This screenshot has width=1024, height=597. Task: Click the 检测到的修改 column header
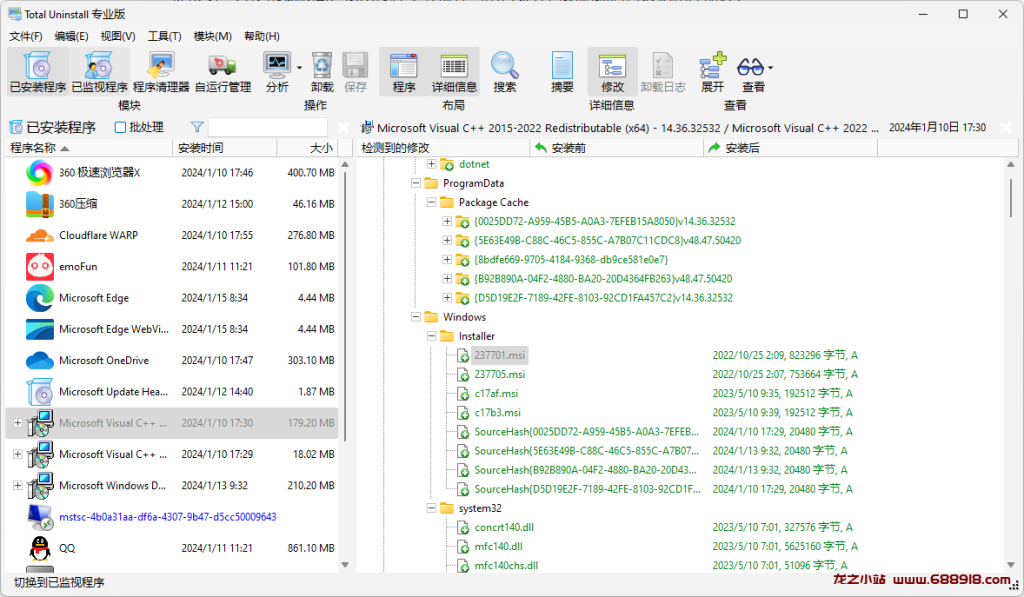click(443, 148)
